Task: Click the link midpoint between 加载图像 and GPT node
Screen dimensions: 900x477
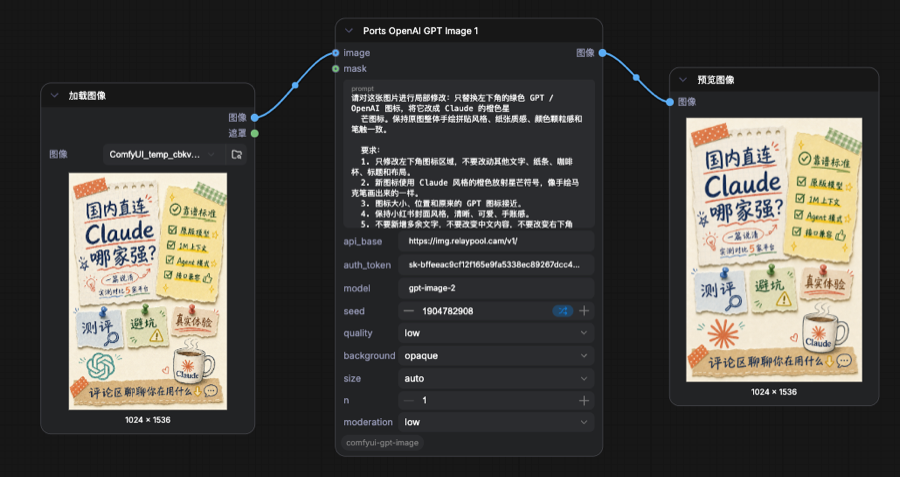Action: click(295, 86)
